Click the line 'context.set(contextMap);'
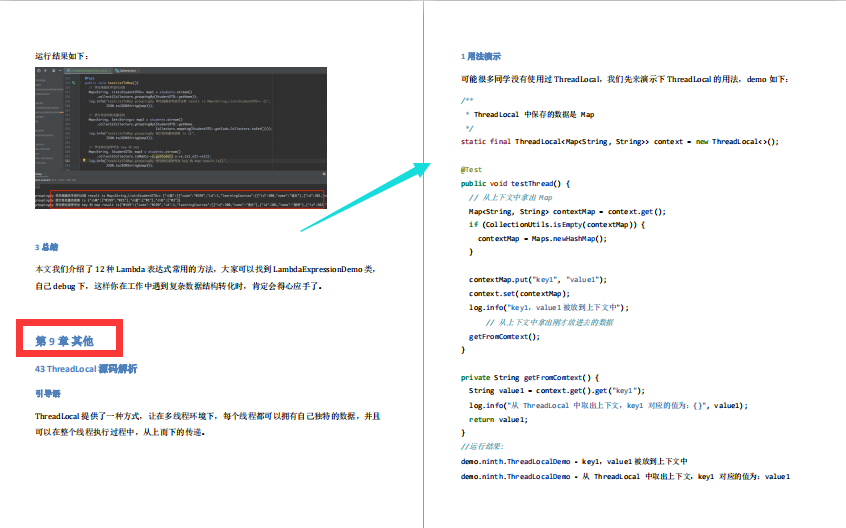 pyautogui.click(x=519, y=293)
